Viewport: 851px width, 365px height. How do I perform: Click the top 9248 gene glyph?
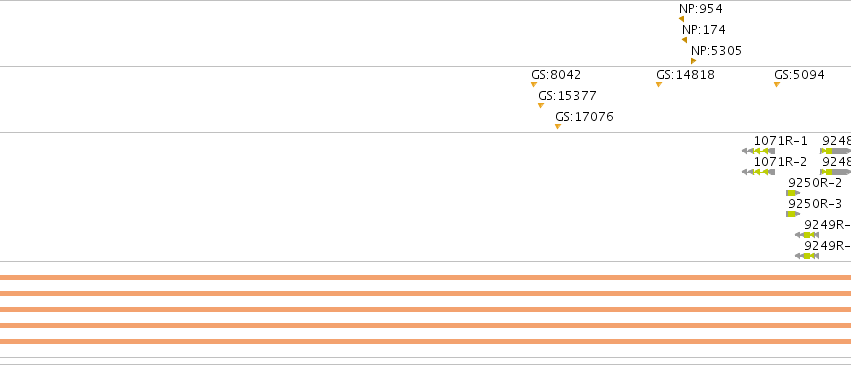pos(835,151)
